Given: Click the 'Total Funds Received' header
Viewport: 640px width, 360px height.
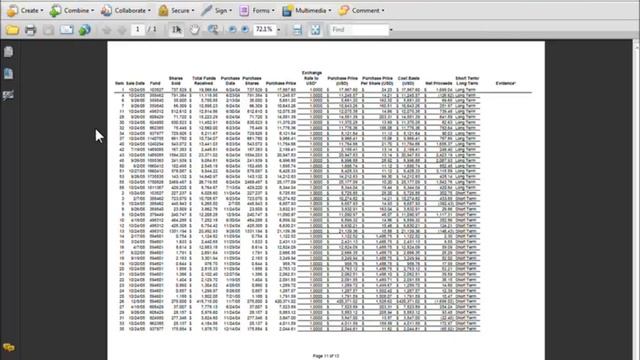Looking at the screenshot, I should [204, 80].
